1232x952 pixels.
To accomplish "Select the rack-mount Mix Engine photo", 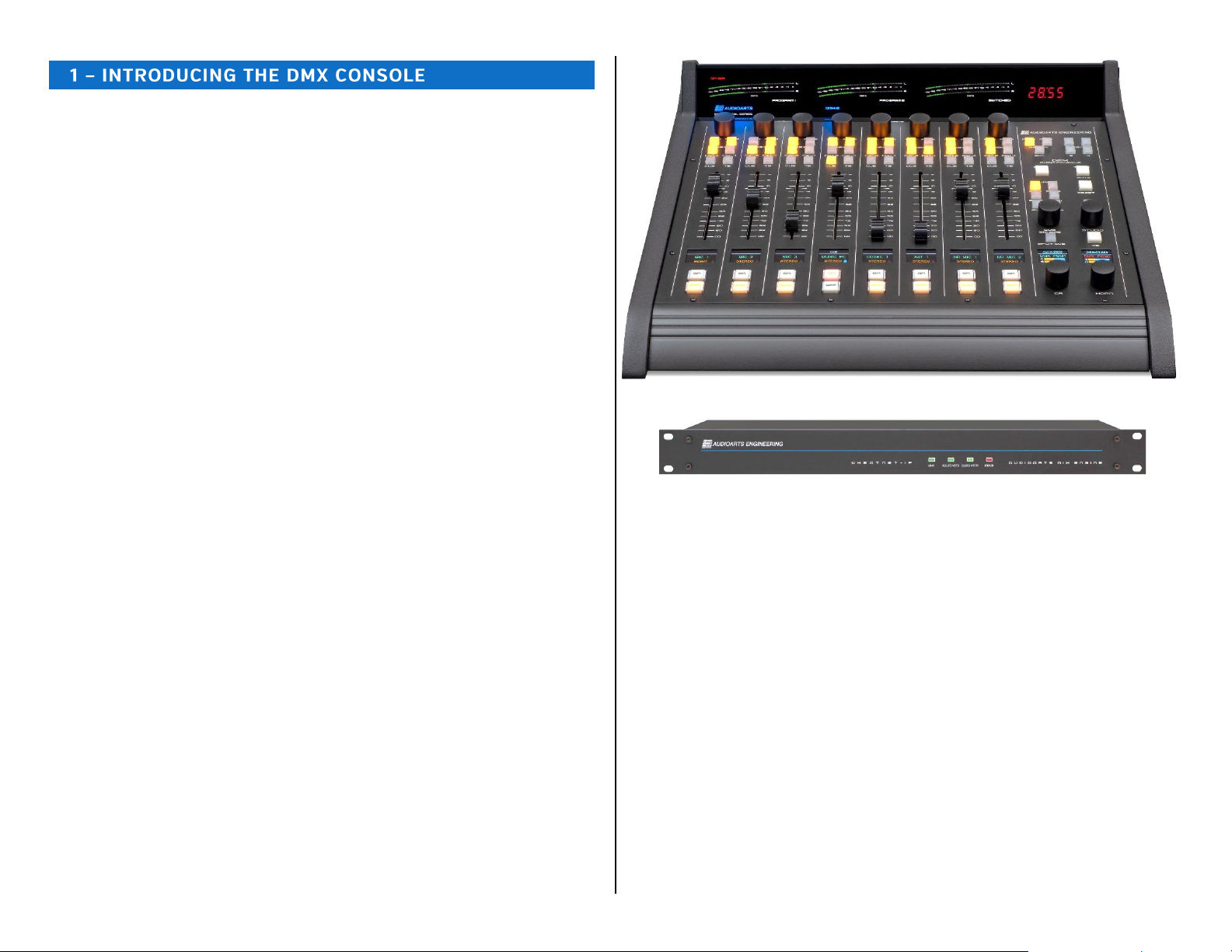I will tap(902, 447).
